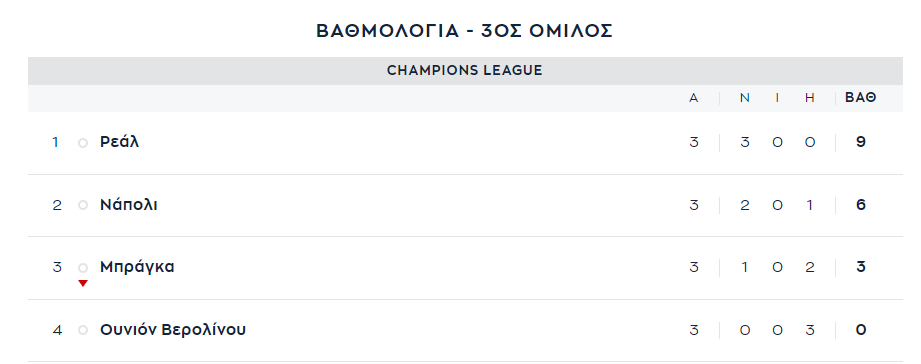The height and width of the screenshot is (364, 921).
Task: Click the ΒΑΘΜΟΛΟΓΙΑ - 3ΟΣ ΟΜΙΛΟΣ title
Action: tap(465, 31)
